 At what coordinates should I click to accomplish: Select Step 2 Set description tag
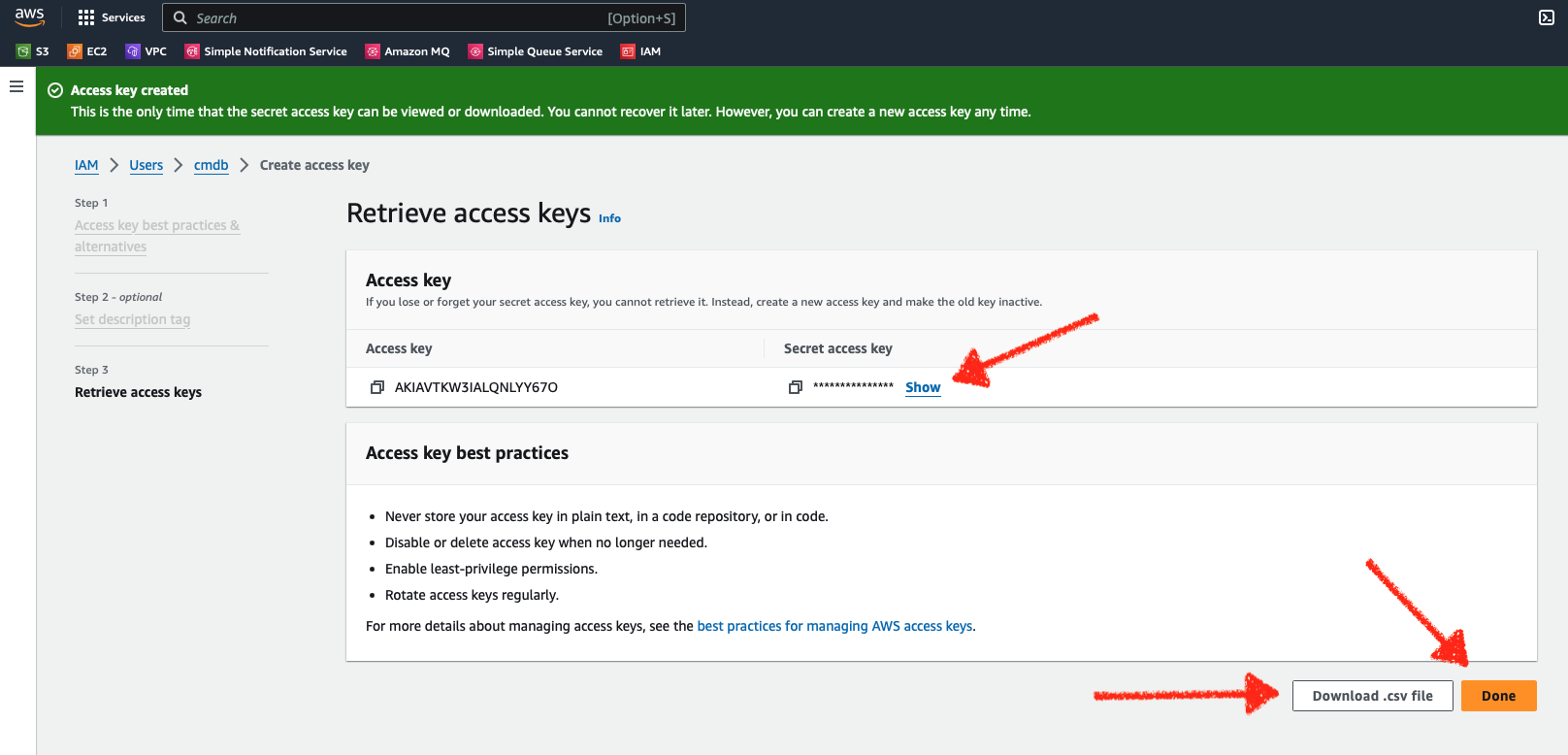pos(133,319)
